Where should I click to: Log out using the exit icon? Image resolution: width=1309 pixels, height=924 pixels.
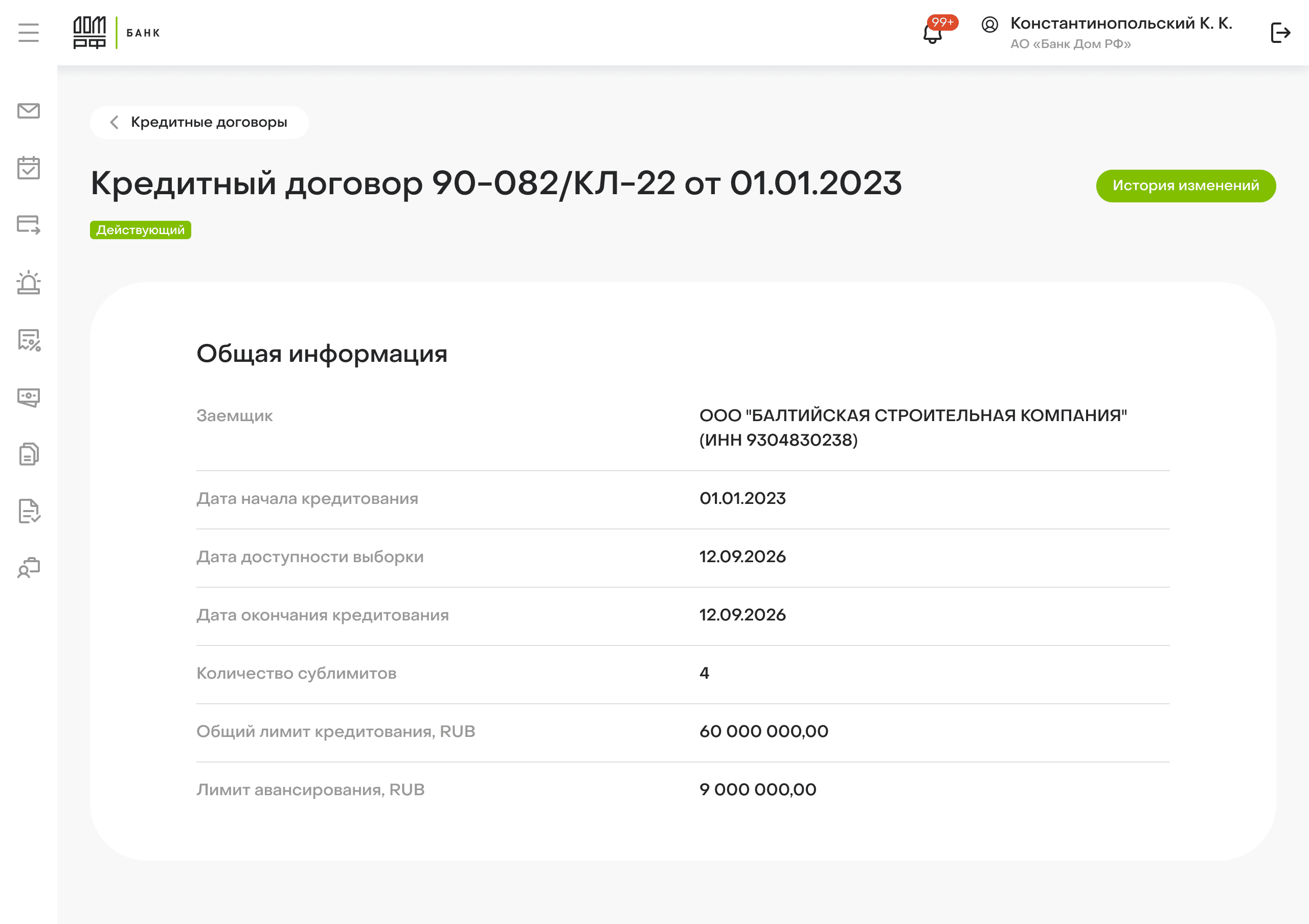(1280, 33)
